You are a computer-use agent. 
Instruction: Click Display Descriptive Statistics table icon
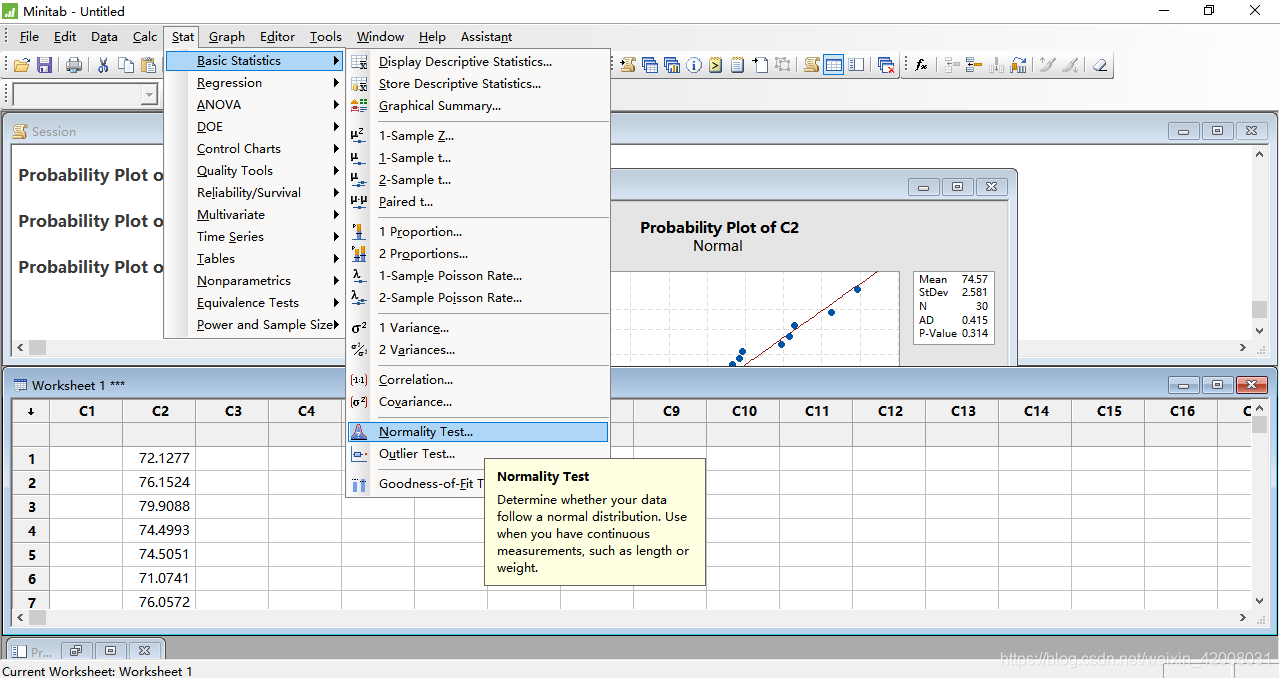tap(359, 62)
